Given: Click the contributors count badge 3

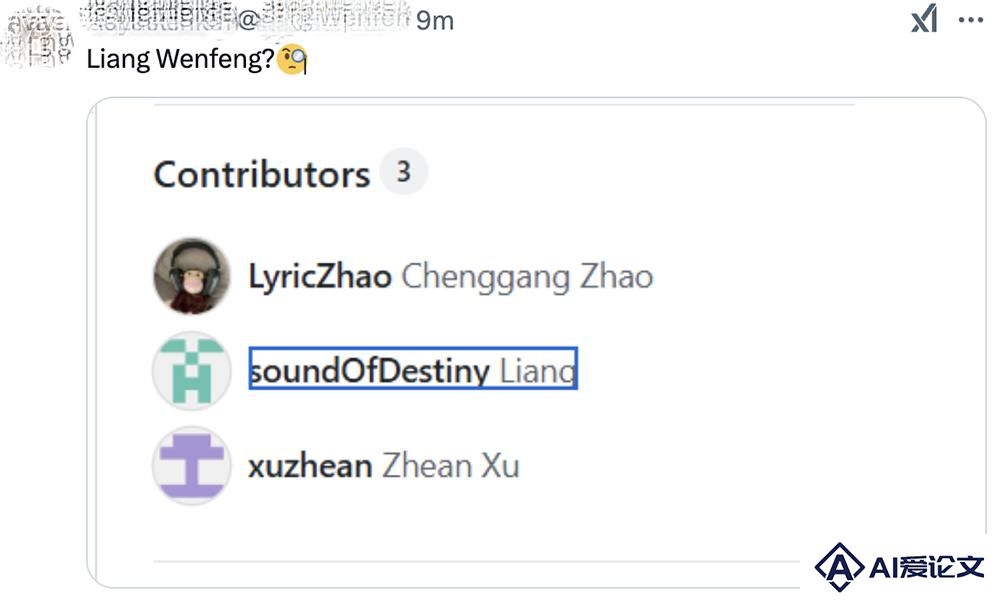Looking at the screenshot, I should coord(403,172).
